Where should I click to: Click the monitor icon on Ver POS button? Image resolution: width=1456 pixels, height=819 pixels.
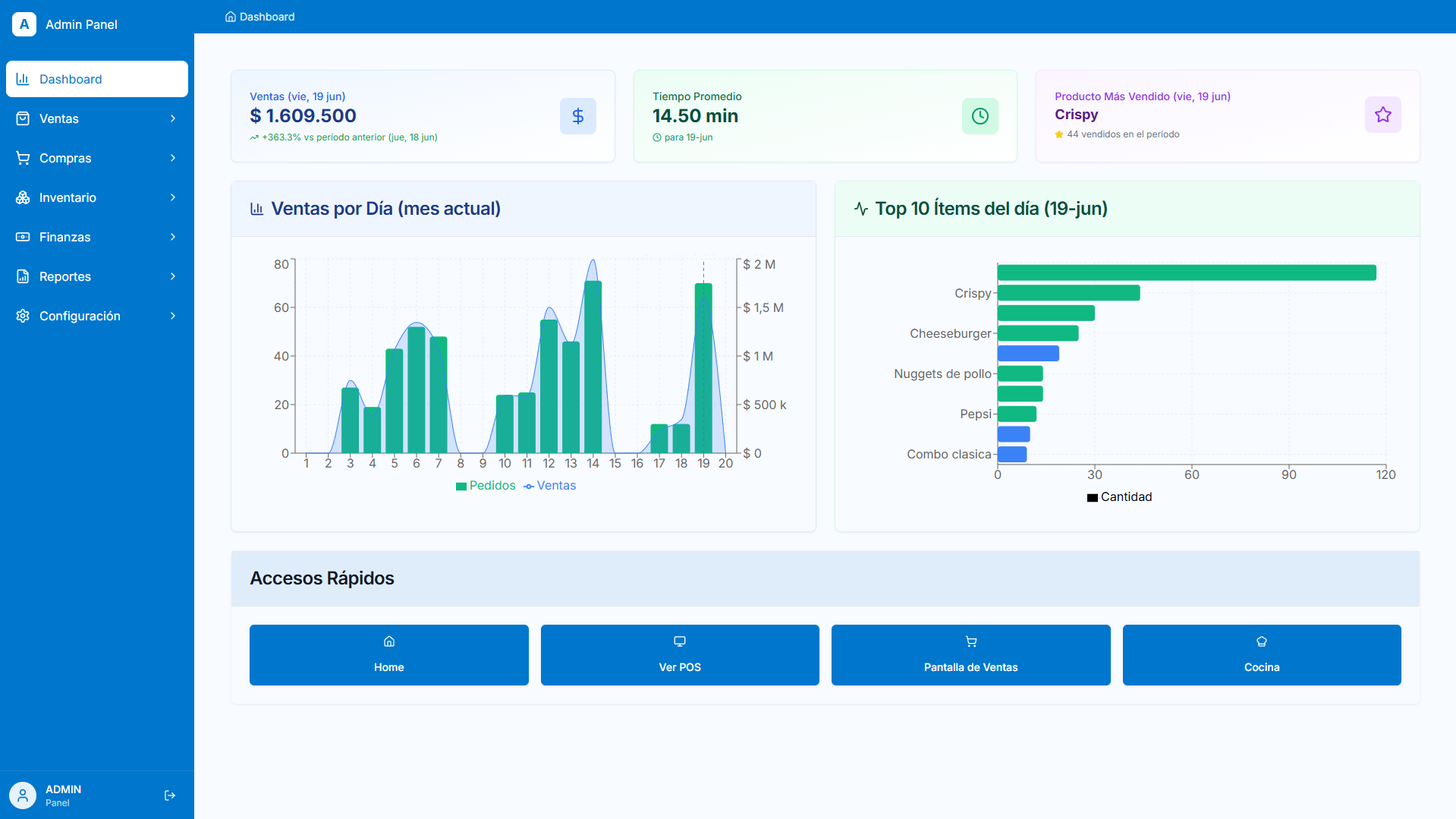[x=680, y=641]
